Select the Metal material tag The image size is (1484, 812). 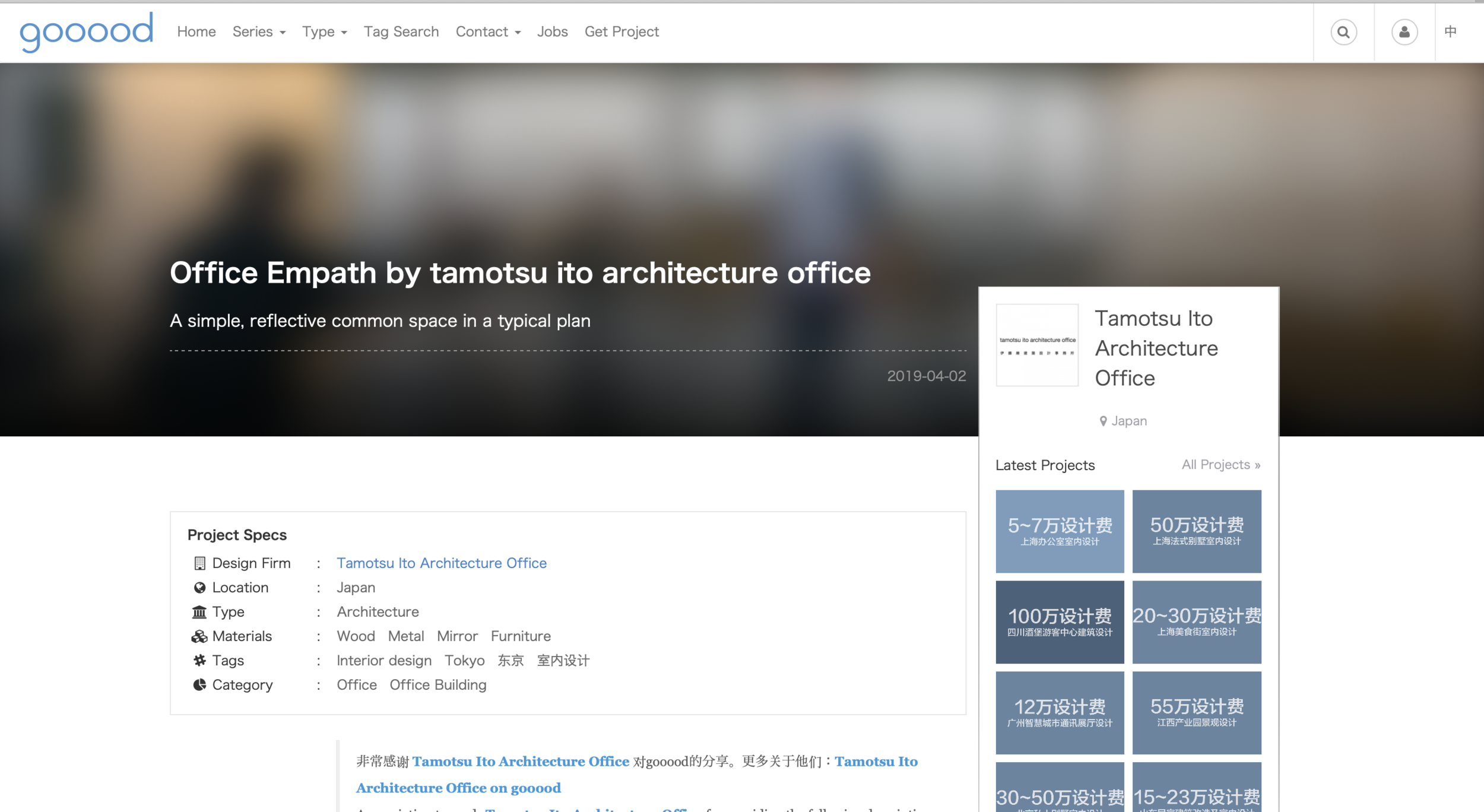(406, 636)
